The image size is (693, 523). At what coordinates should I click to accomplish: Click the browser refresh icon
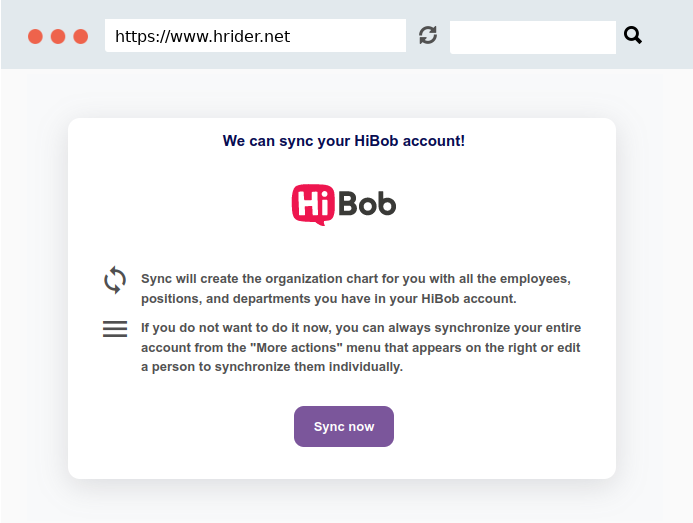point(428,35)
